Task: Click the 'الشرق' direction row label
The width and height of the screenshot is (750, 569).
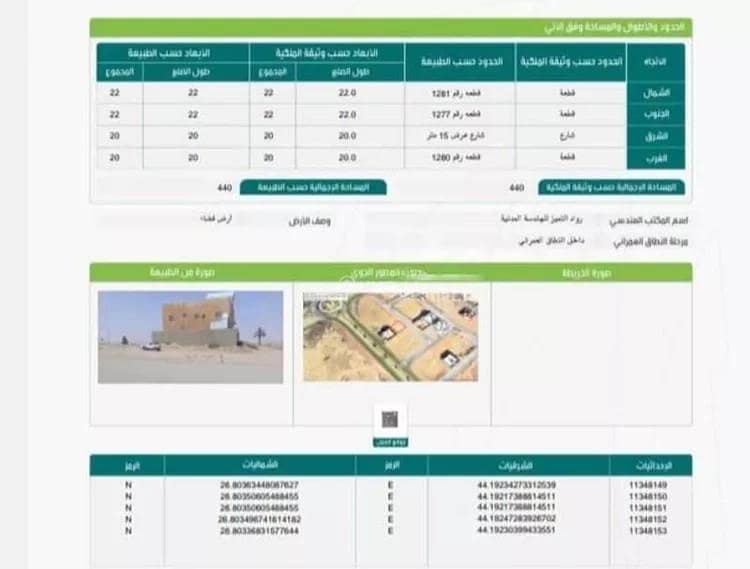Action: pos(658,136)
